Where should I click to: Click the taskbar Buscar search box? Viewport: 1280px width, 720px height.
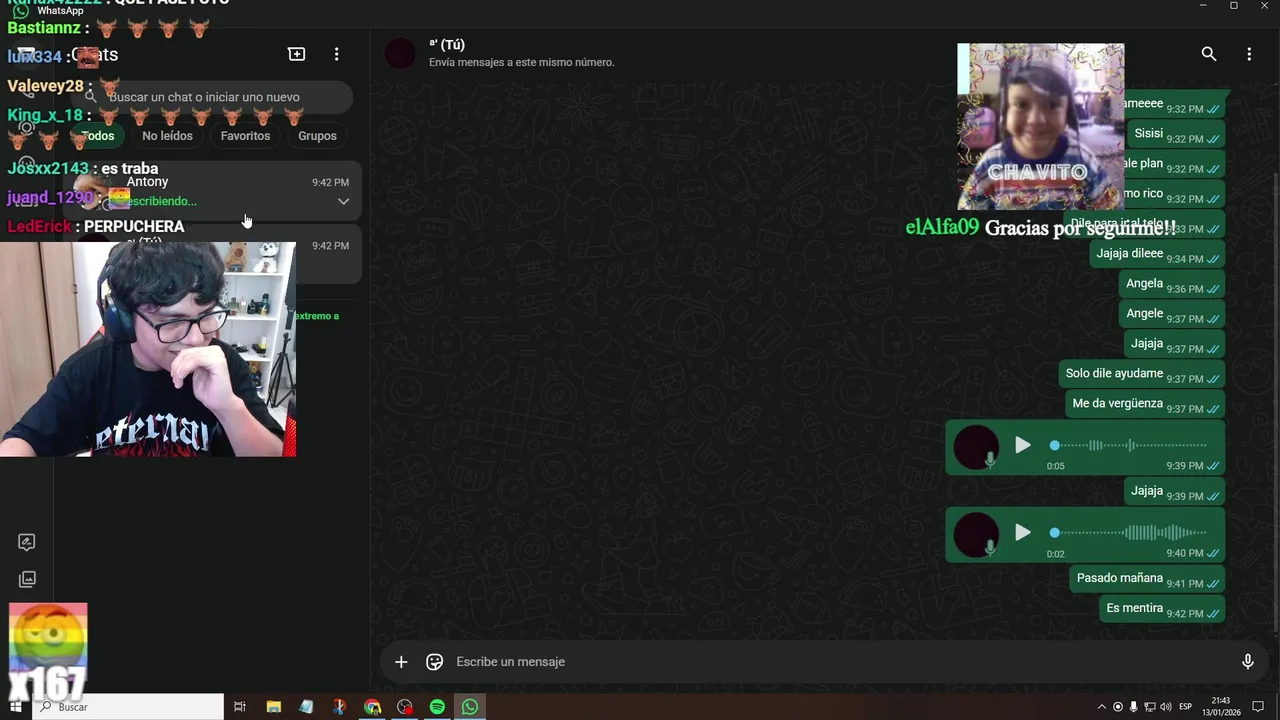coord(128,707)
